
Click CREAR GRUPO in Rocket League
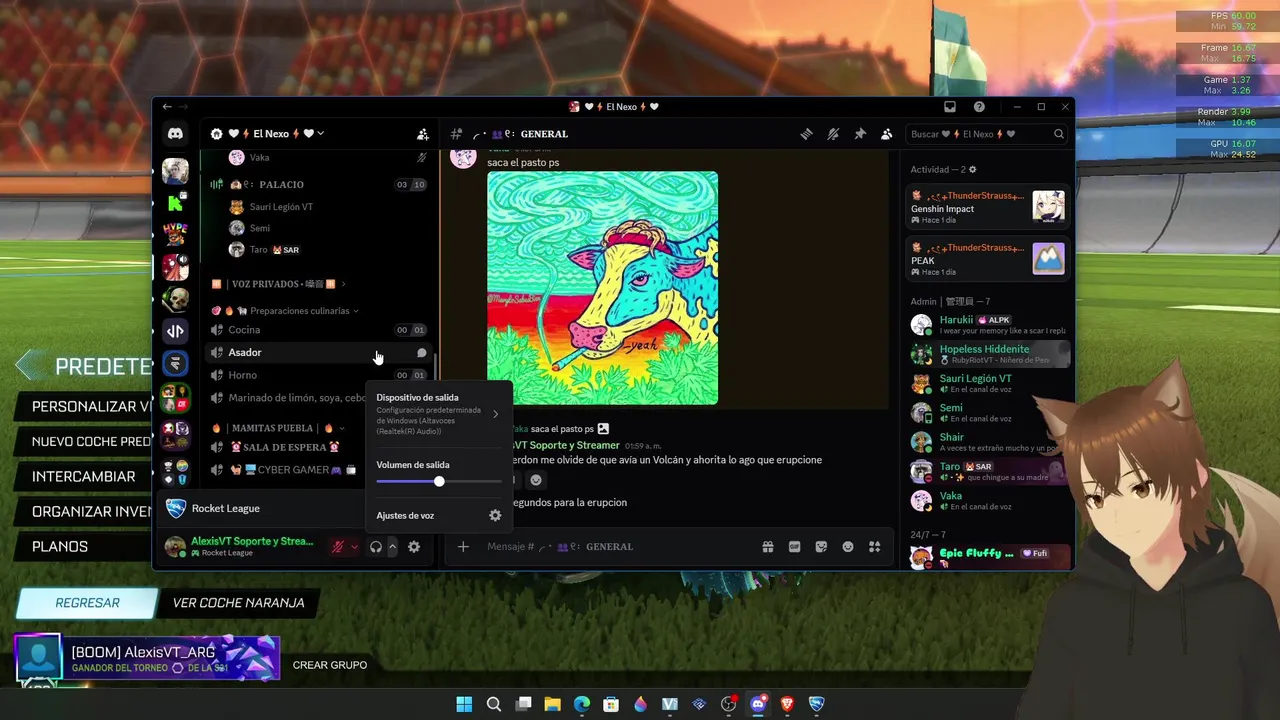(330, 665)
